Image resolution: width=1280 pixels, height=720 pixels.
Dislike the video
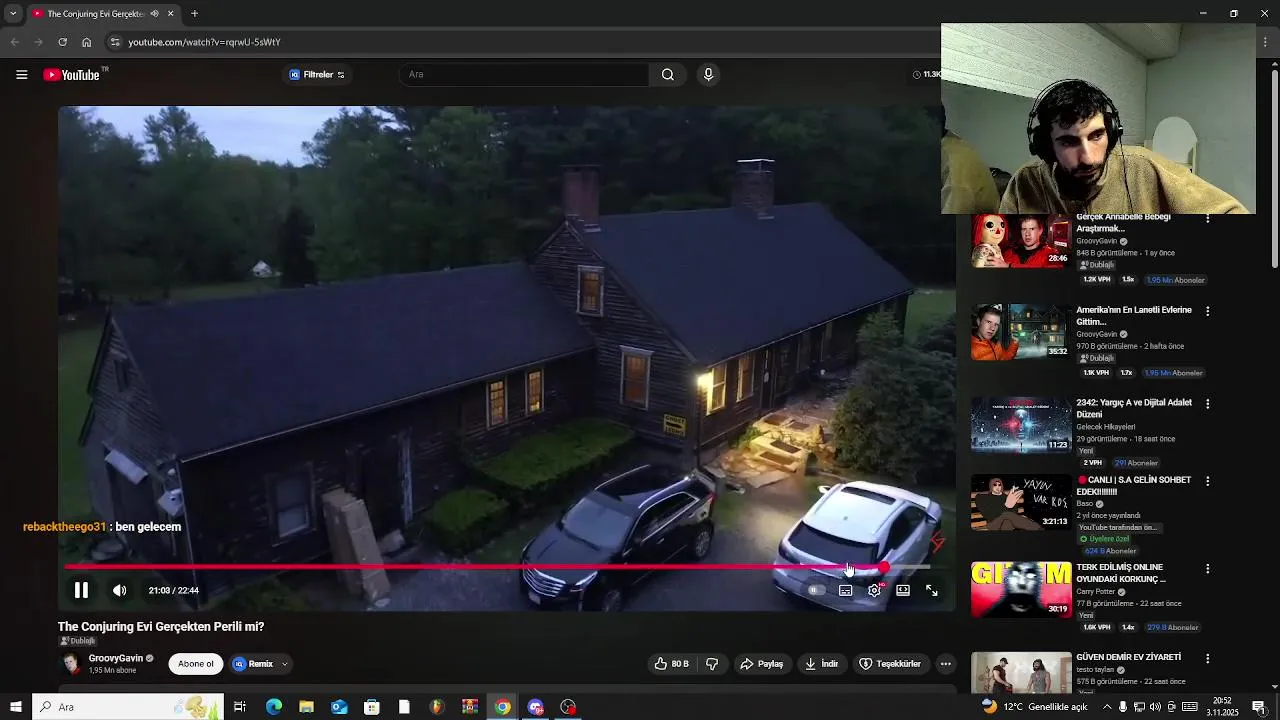click(712, 664)
